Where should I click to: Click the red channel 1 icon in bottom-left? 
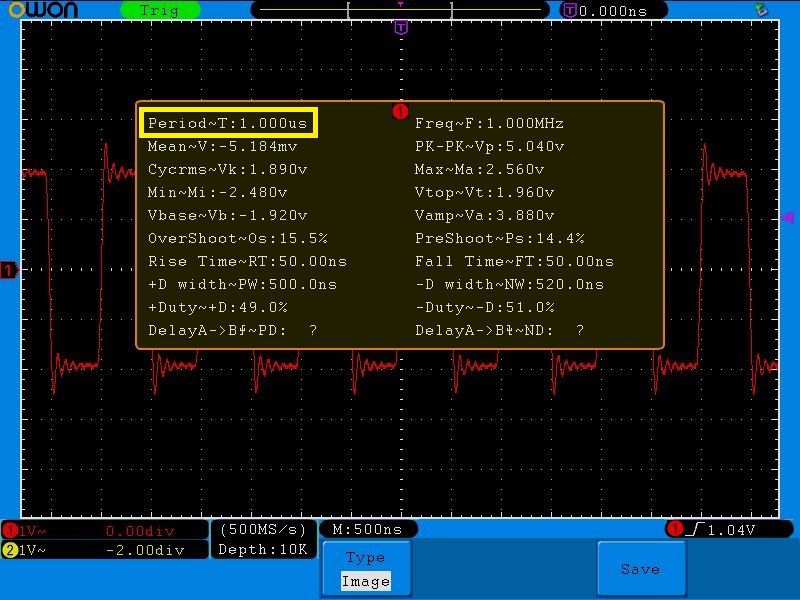click(10, 531)
